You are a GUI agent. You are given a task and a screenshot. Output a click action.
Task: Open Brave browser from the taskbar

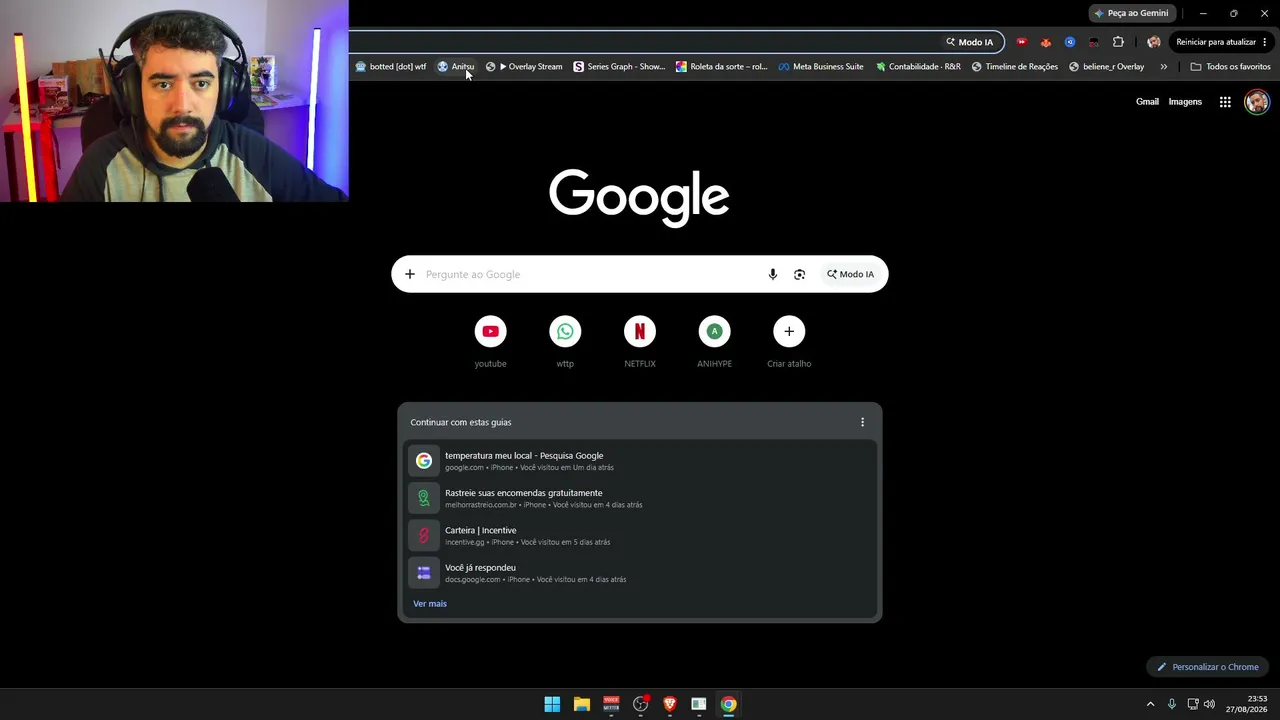pos(670,704)
